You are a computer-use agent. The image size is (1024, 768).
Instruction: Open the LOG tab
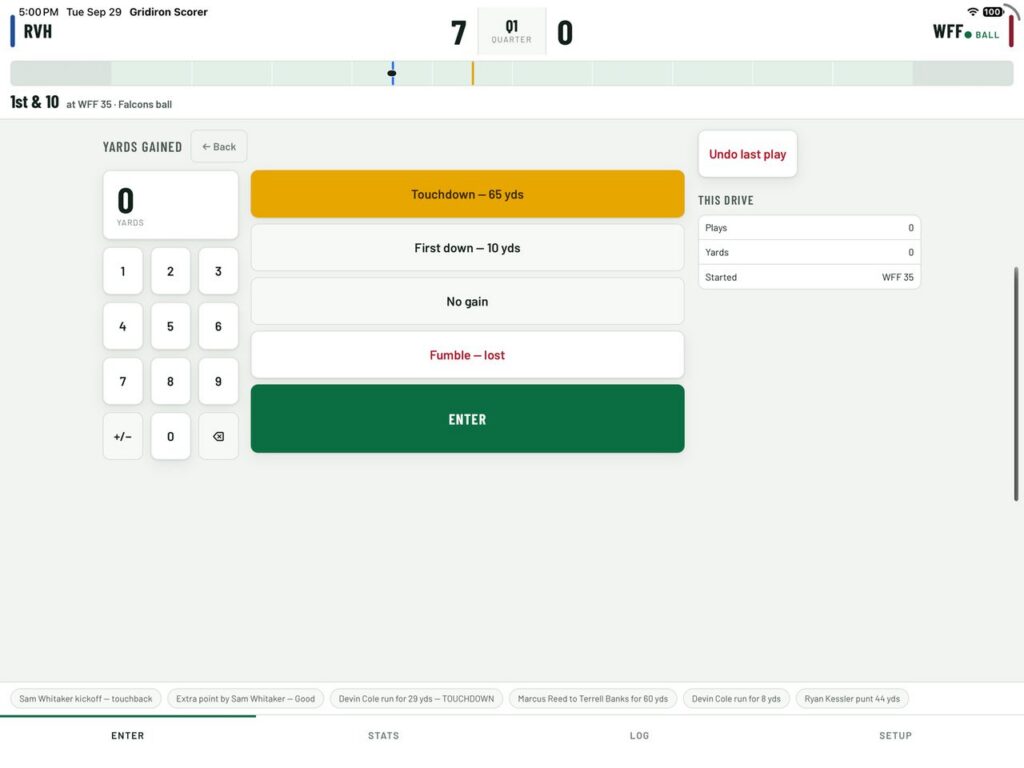tap(639, 735)
